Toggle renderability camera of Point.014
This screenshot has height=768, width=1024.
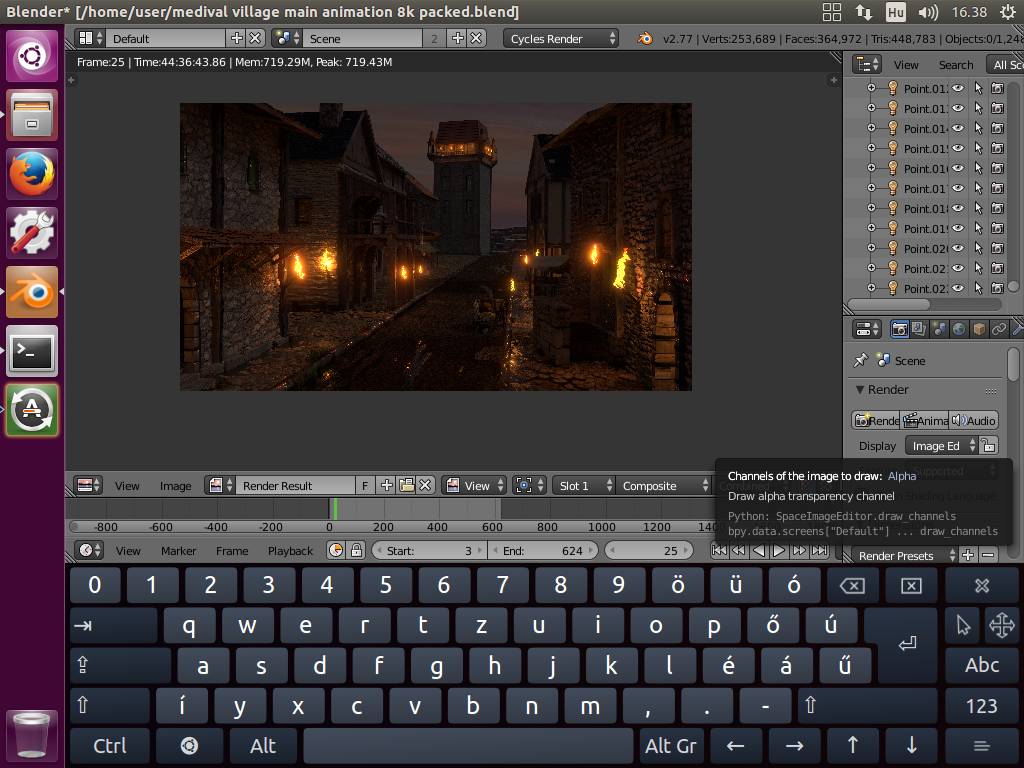(997, 128)
